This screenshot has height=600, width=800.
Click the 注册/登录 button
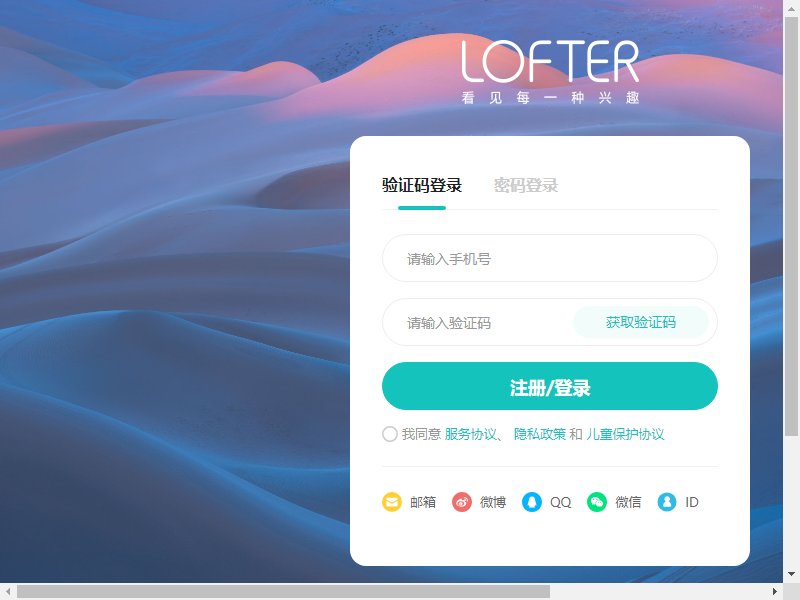[x=549, y=386]
